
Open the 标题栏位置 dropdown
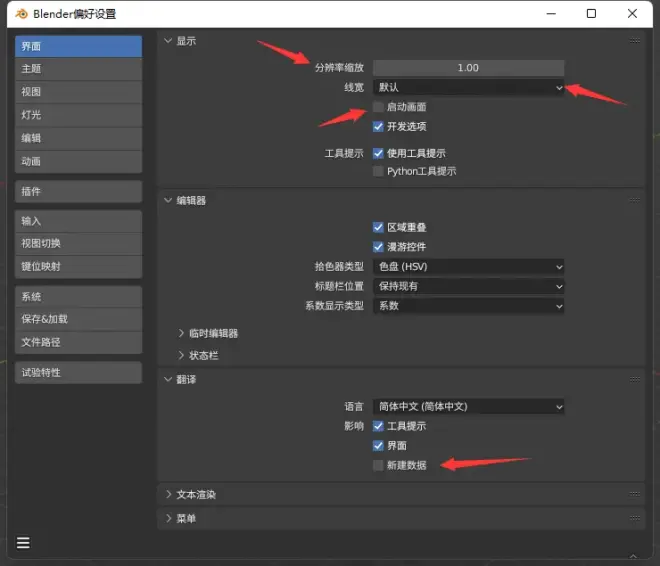(x=468, y=286)
